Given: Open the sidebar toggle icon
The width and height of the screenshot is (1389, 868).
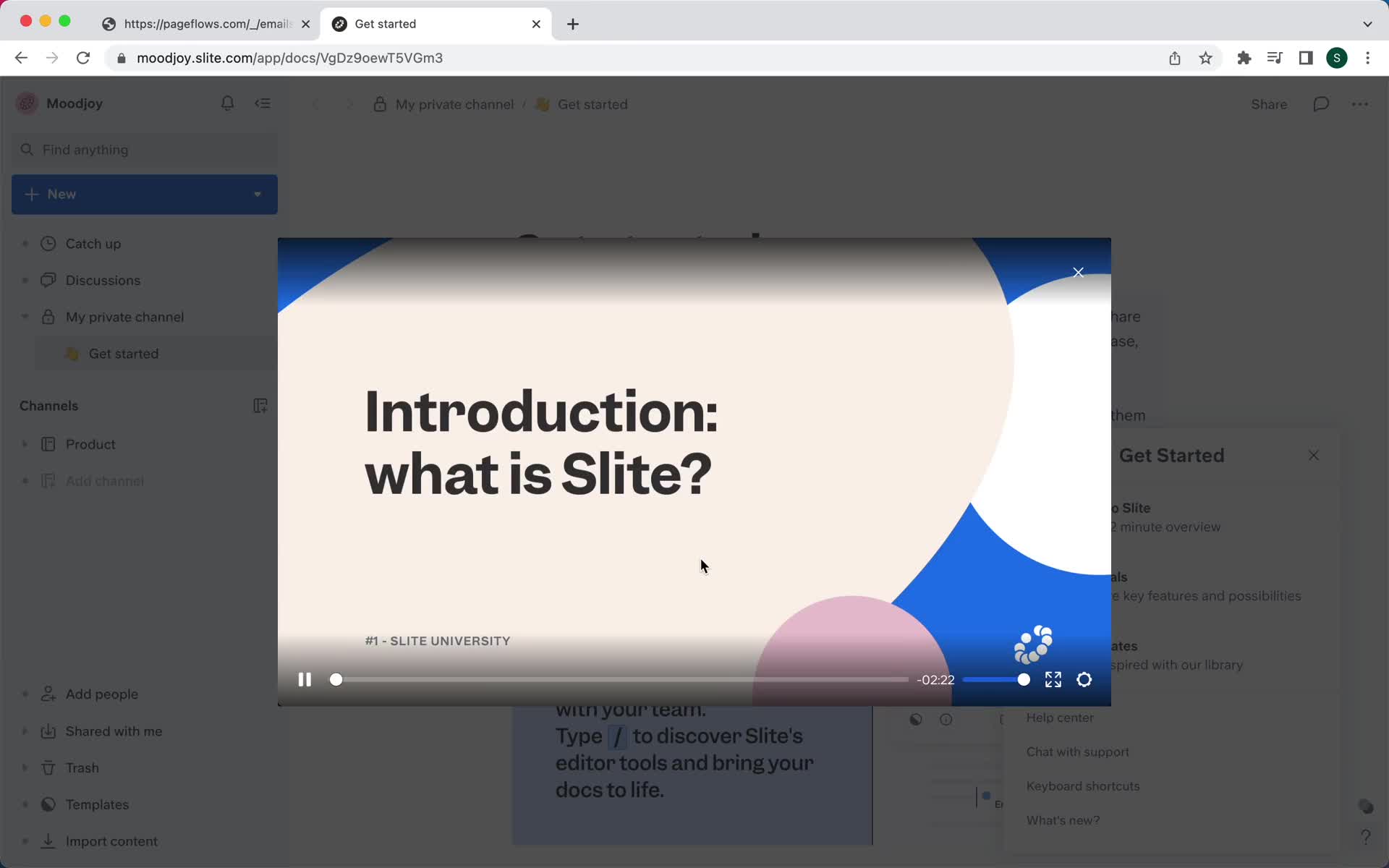Looking at the screenshot, I should (x=262, y=103).
